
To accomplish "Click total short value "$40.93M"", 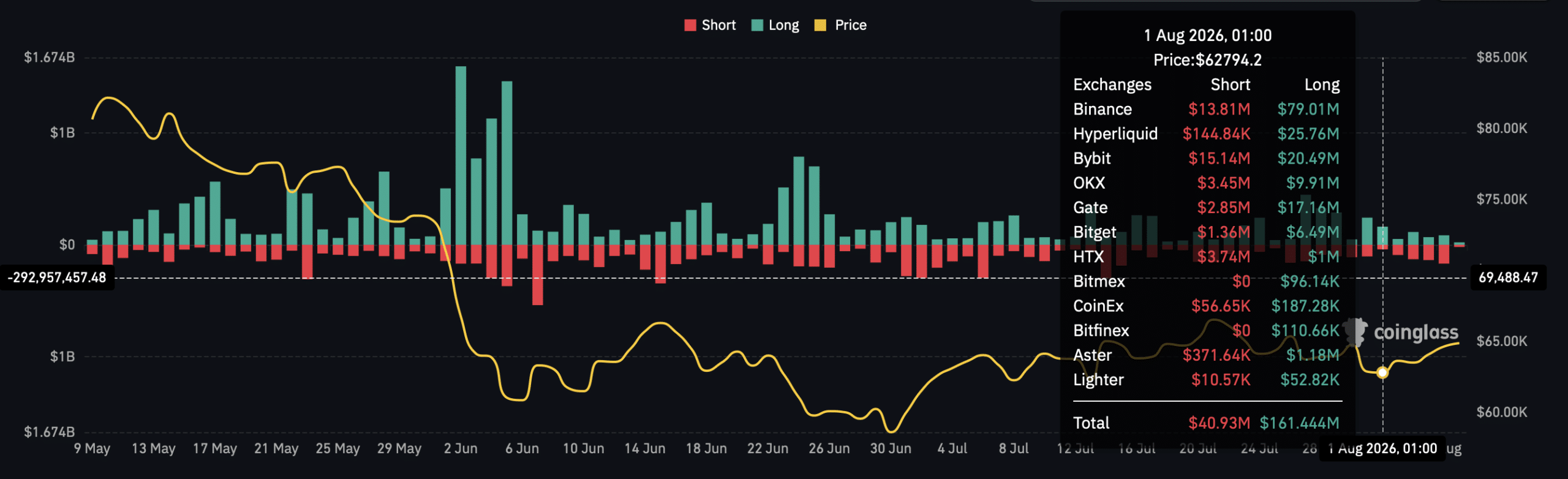I will click(1219, 423).
